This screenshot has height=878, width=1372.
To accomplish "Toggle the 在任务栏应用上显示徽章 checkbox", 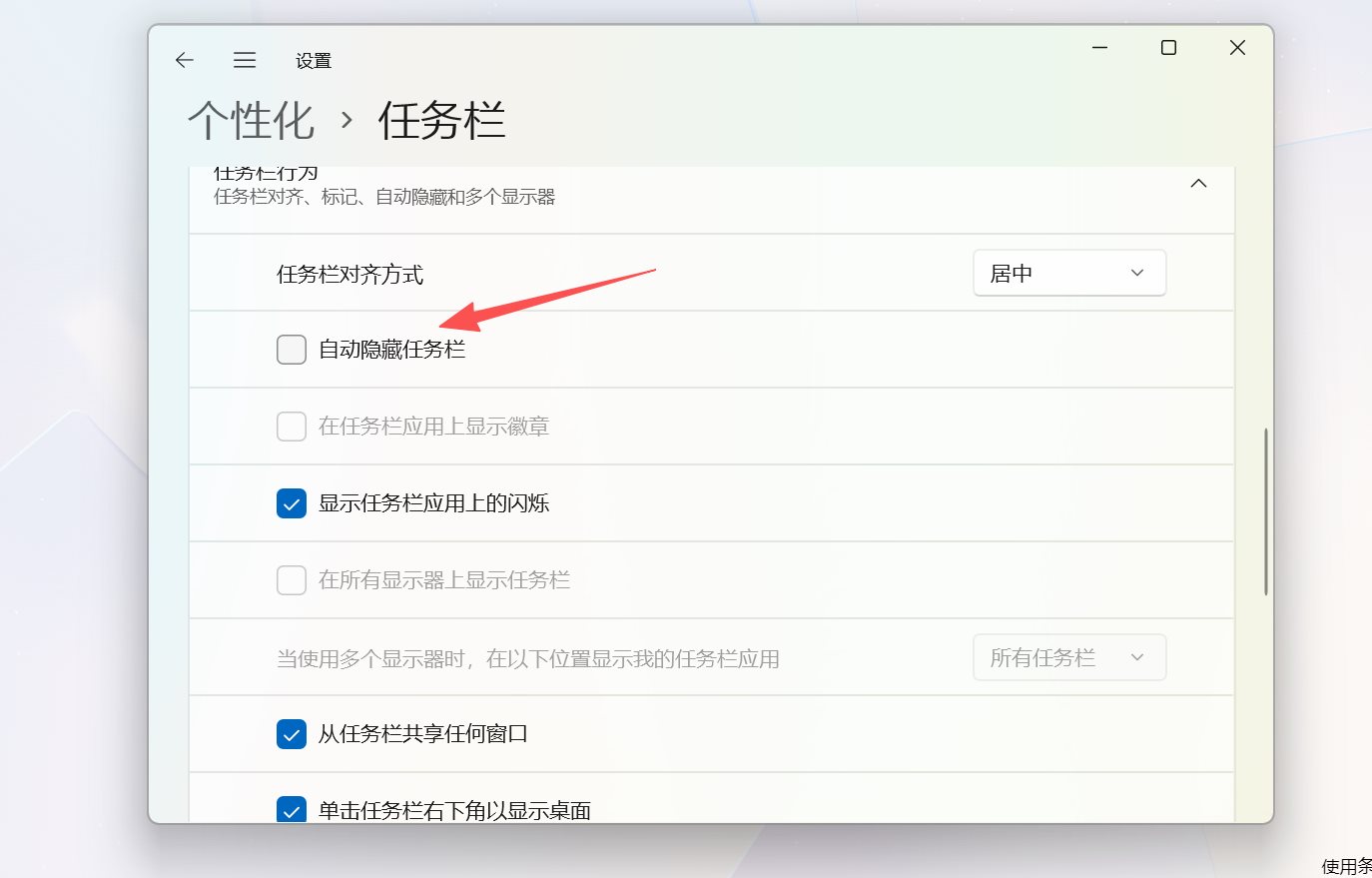I will (x=292, y=427).
